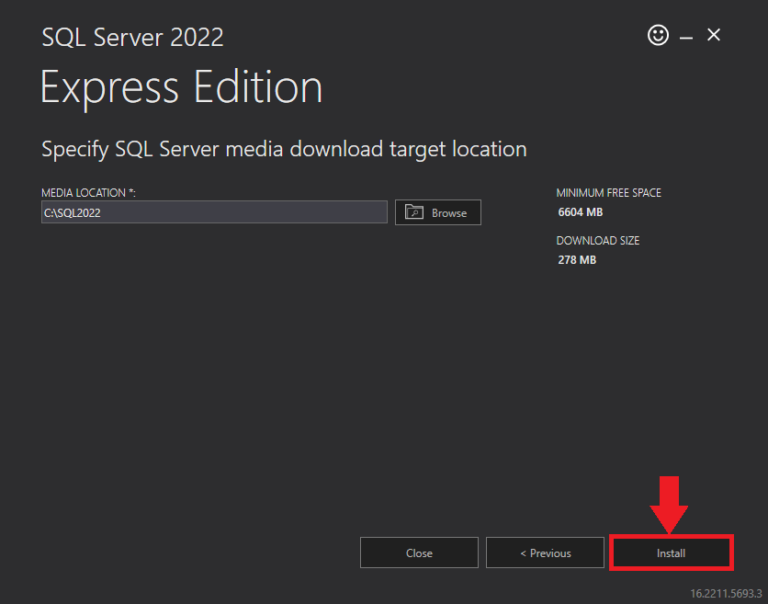This screenshot has width=768, height=604.
Task: Click the MINIMUM FREE SPACE label
Action: point(608,193)
